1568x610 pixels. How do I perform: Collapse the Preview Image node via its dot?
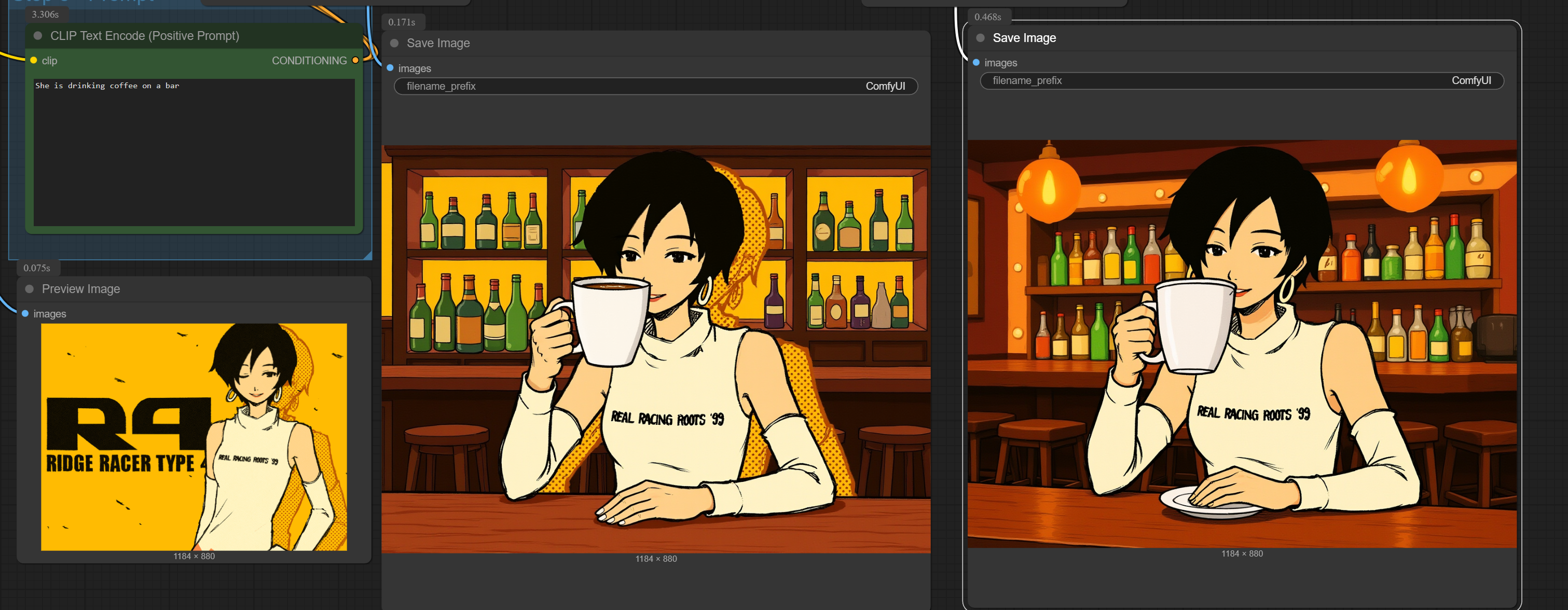[29, 288]
